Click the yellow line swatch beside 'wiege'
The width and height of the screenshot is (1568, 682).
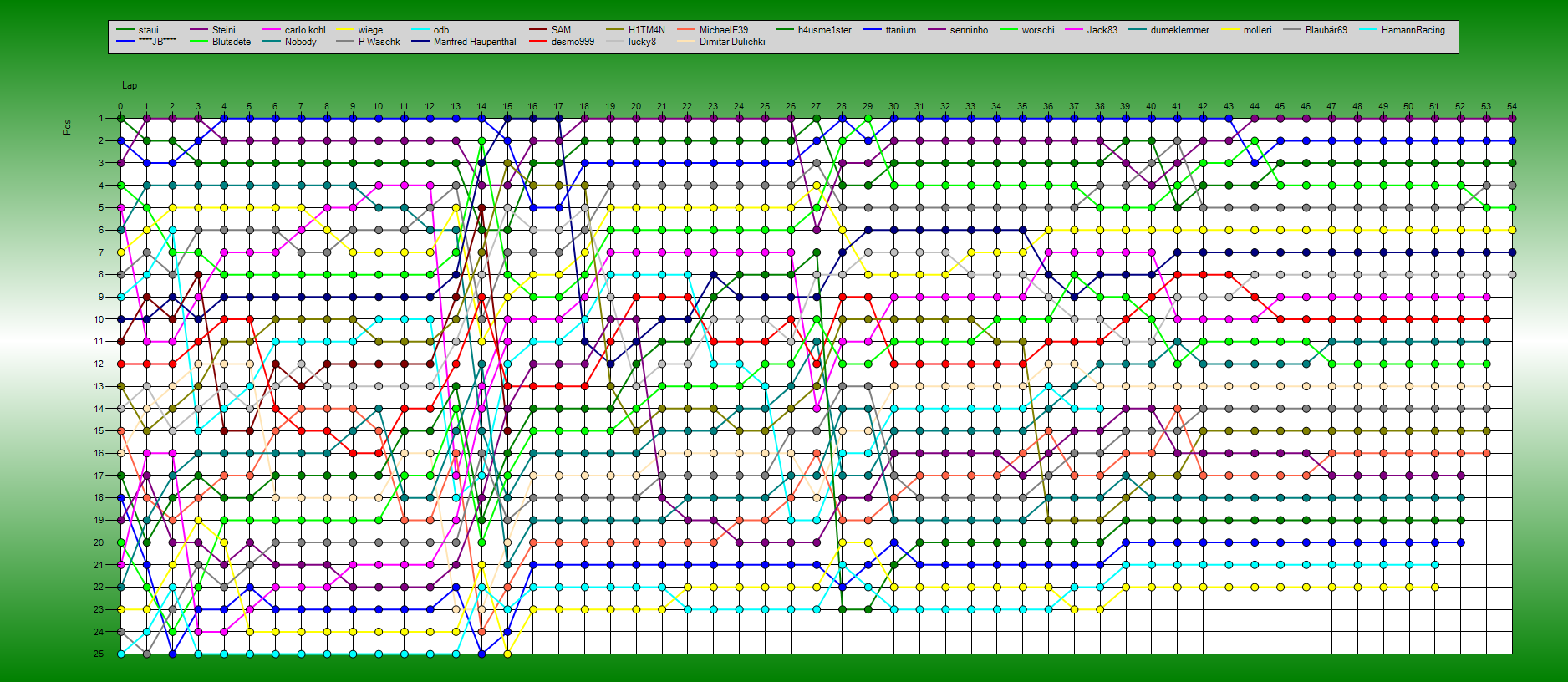pos(345,30)
